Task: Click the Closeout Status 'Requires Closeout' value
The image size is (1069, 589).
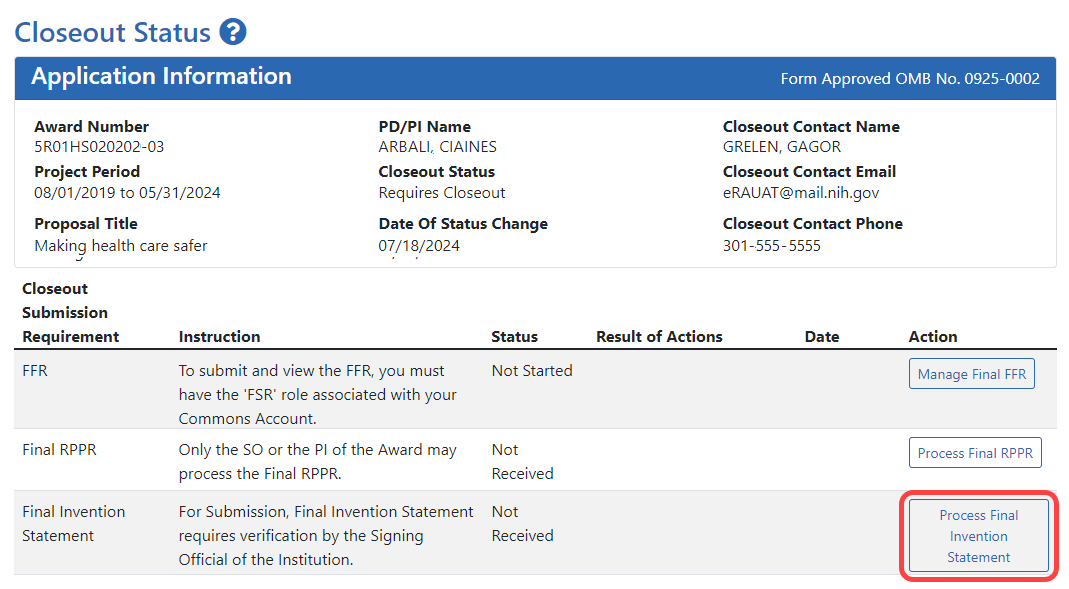Action: click(441, 192)
